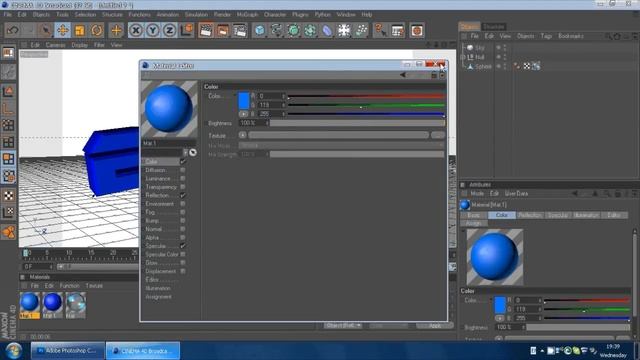Viewport: 640px width, 360px height.
Task: Open Texture arrow dropdown in Material Editor
Action: (242, 135)
